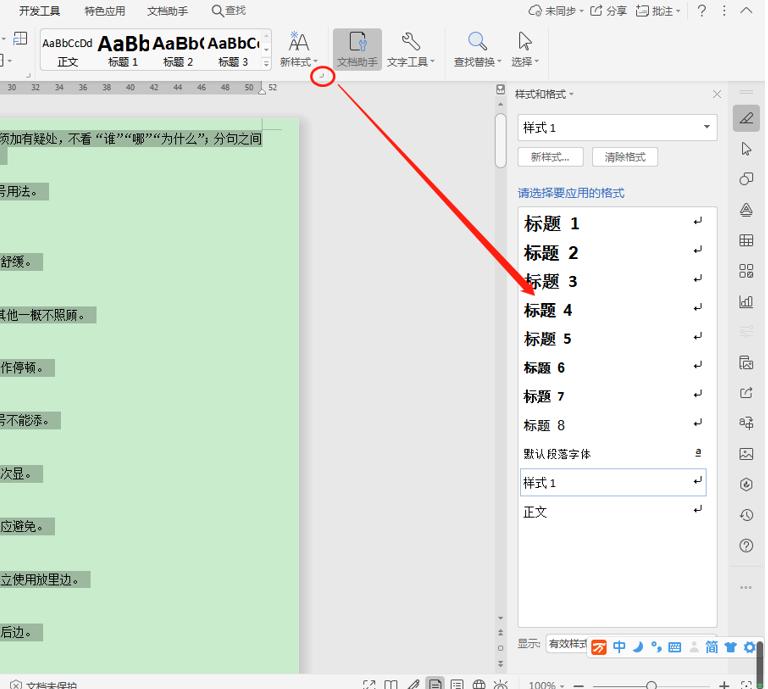The image size is (768, 689).
Task: Click the 文档助手 ribbon button
Action: click(x=357, y=49)
